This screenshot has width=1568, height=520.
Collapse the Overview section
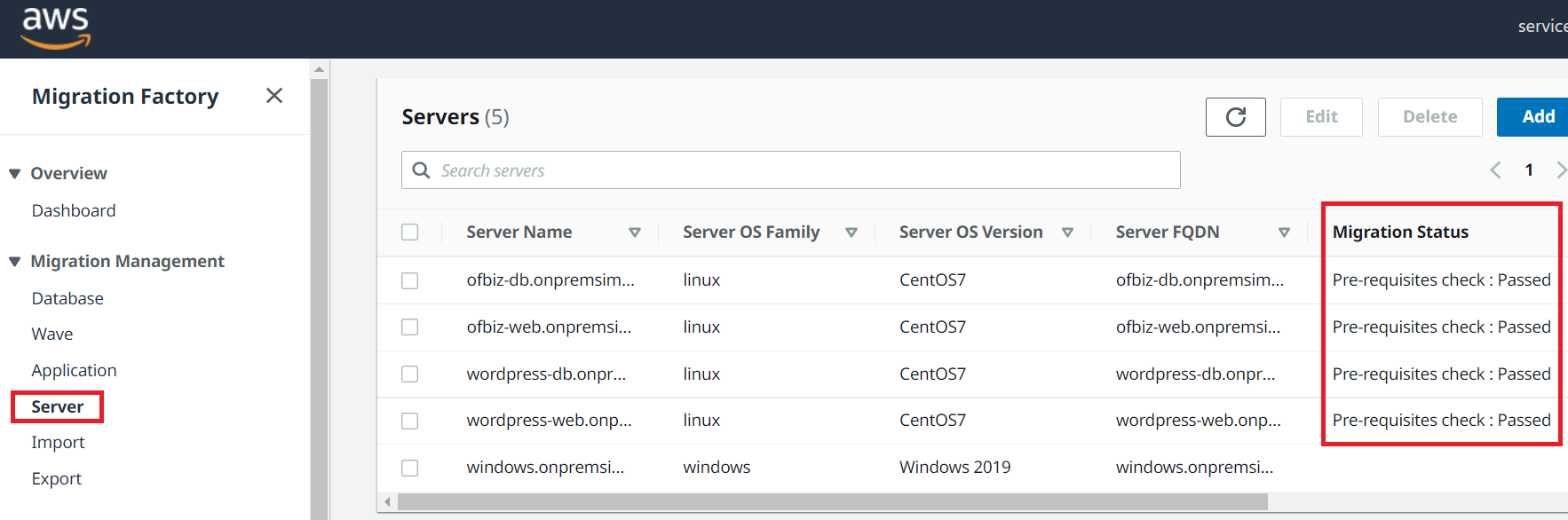tap(15, 174)
